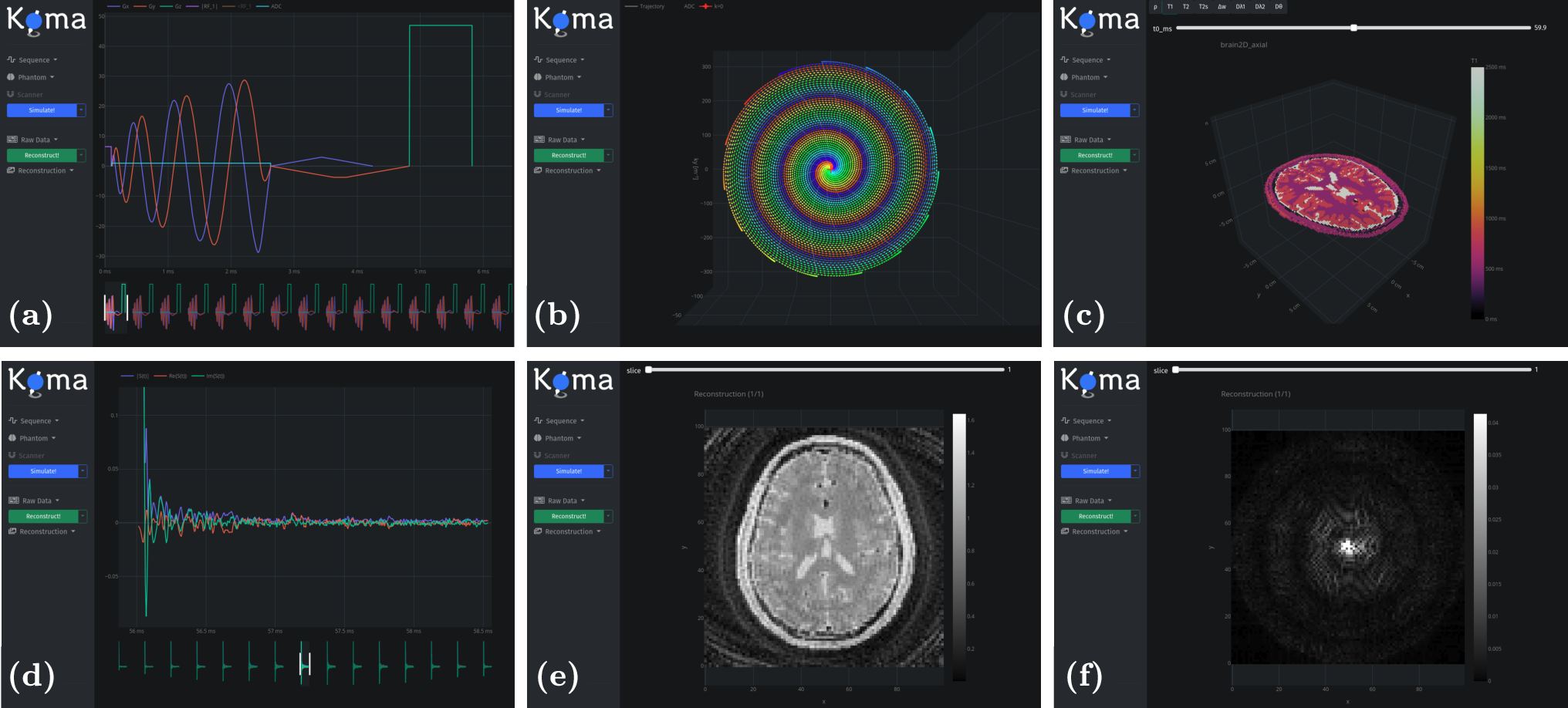Click the Scanner magnet icon in panel (b)
This screenshot has height=708, width=1568.
point(538,94)
